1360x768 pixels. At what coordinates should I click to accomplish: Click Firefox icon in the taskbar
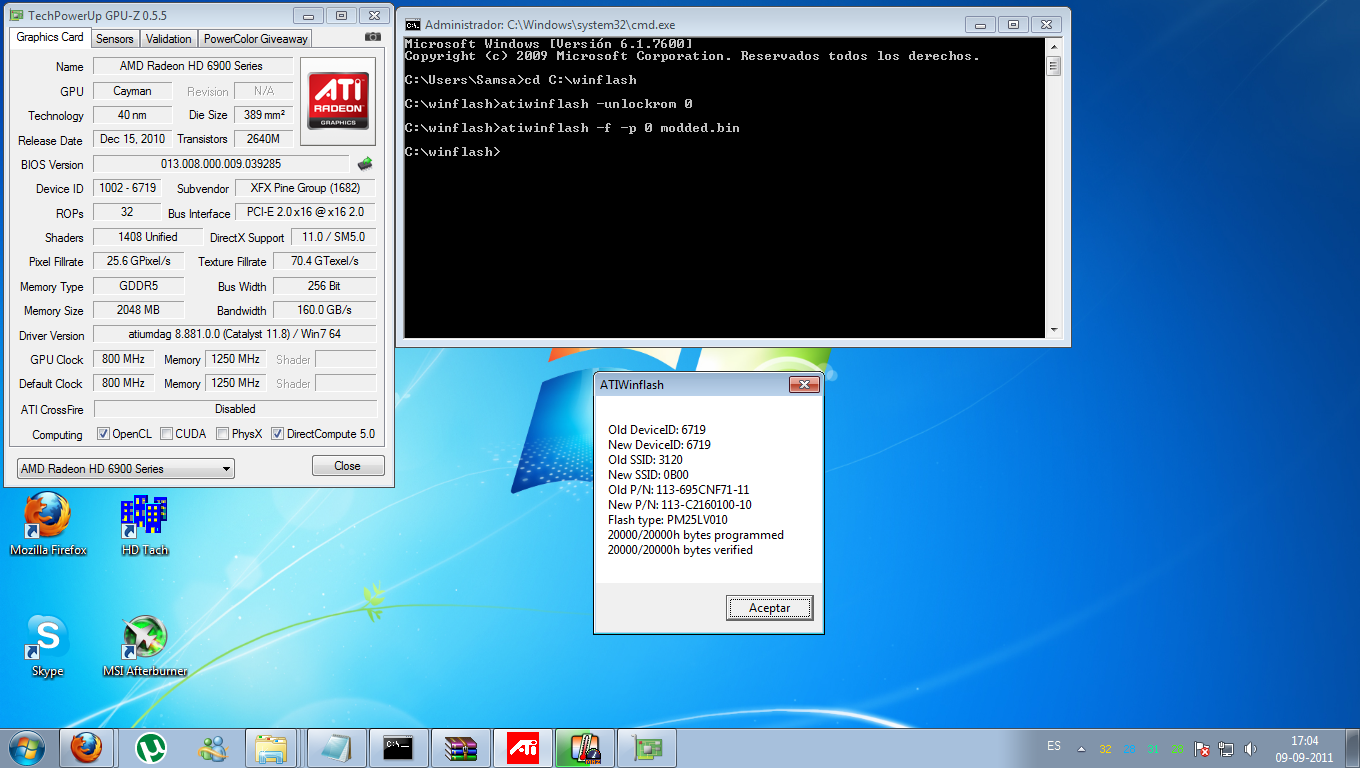[87, 747]
